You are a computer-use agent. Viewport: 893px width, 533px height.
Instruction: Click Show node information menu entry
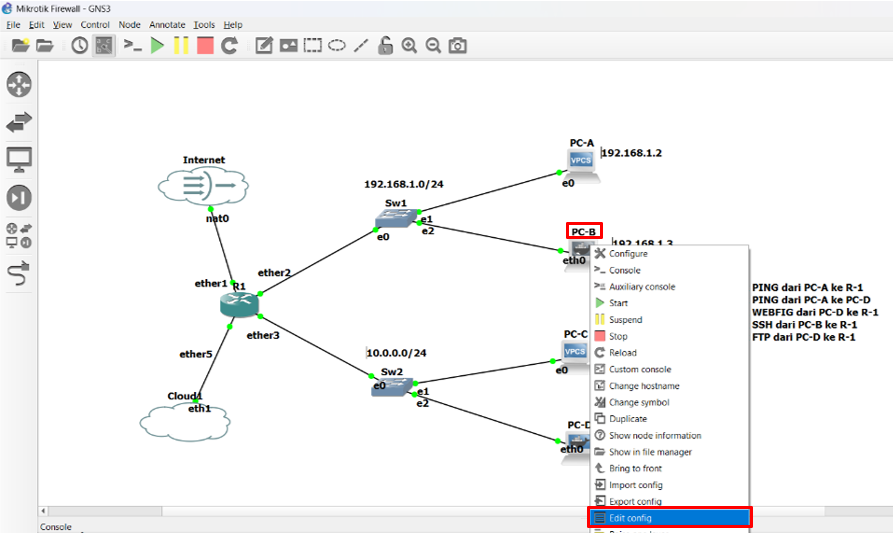point(654,436)
